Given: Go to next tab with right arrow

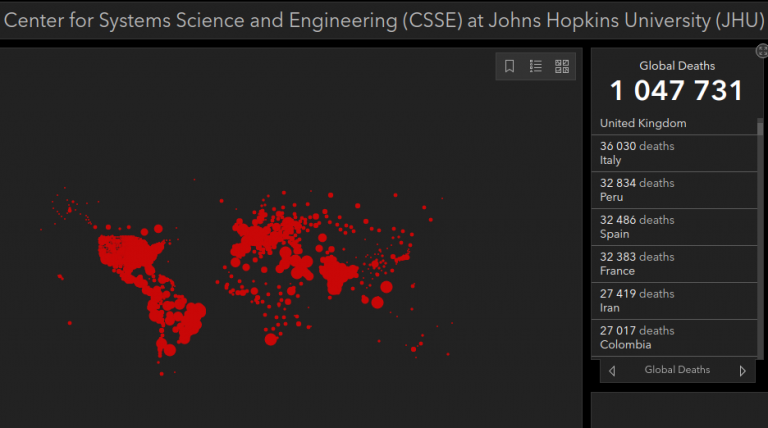Looking at the screenshot, I should pos(742,370).
